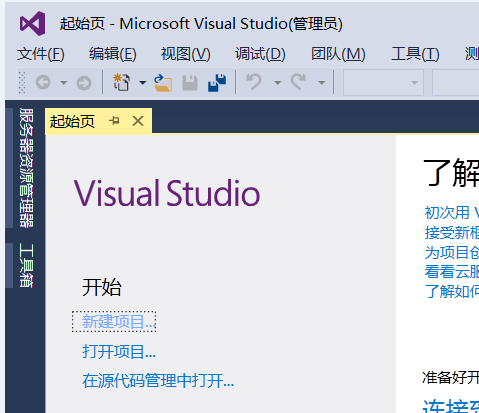The width and height of the screenshot is (479, 413).
Task: Click the Save All multi-disk icon
Action: 217,82
